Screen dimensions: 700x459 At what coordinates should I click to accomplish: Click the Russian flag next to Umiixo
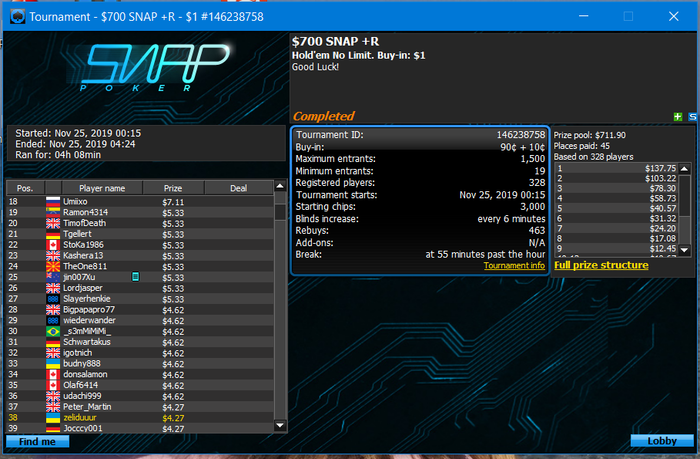[x=53, y=202]
